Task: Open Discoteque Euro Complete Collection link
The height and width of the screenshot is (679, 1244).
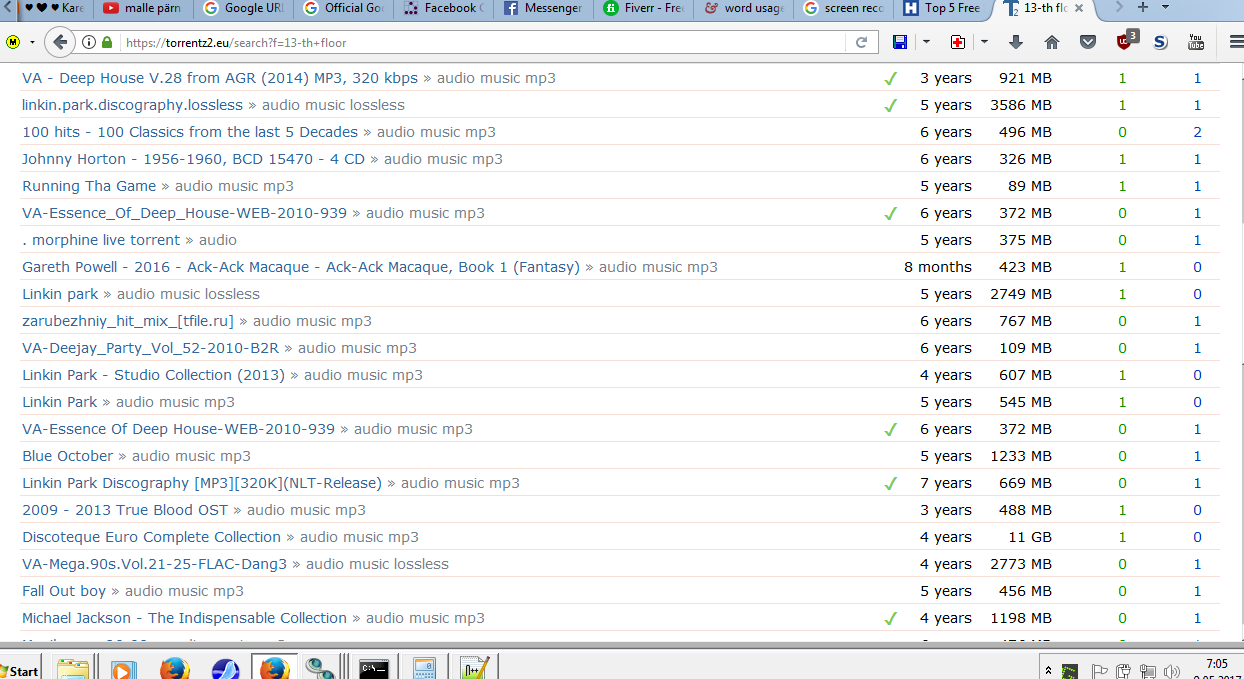Action: (x=151, y=537)
